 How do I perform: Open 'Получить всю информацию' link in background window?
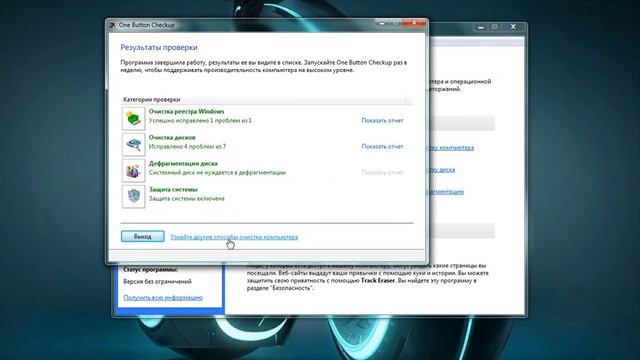pyautogui.click(x=163, y=298)
